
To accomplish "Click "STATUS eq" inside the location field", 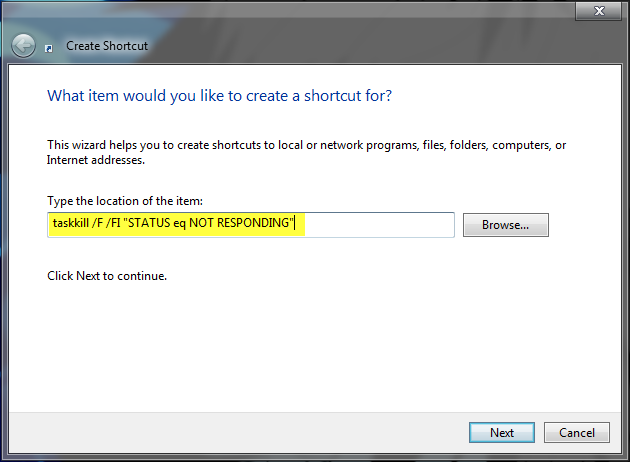I will point(171,224).
